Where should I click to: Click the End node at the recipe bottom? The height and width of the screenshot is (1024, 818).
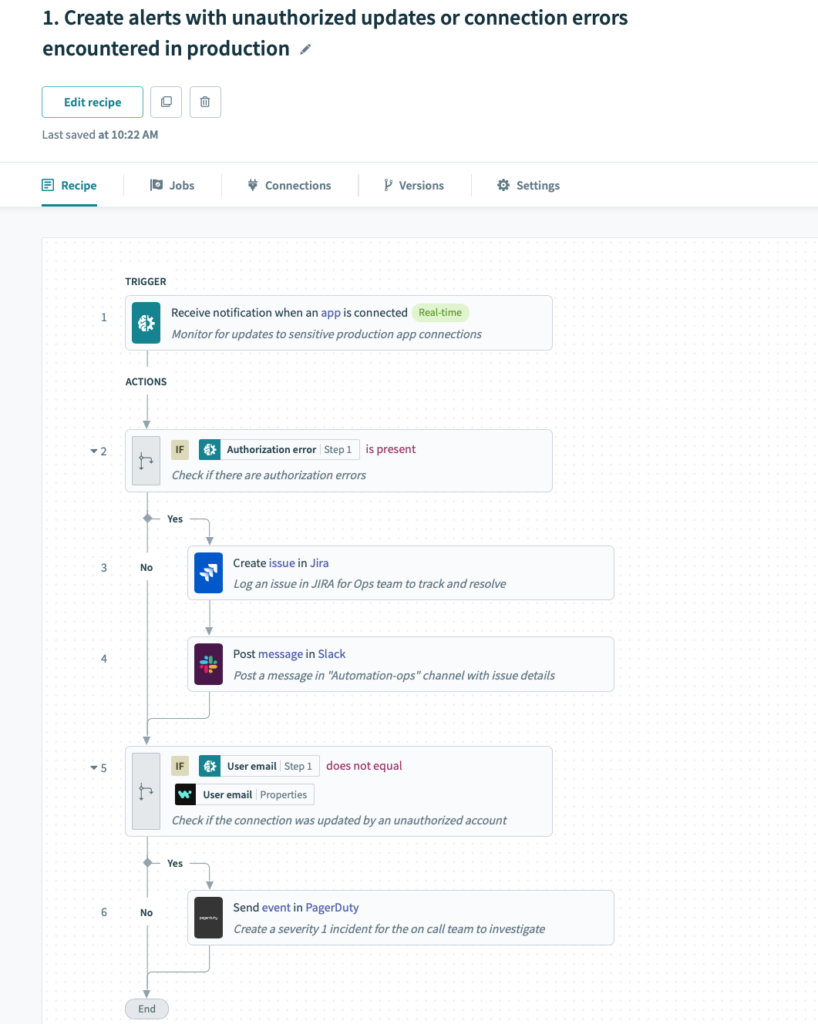tap(146, 1008)
